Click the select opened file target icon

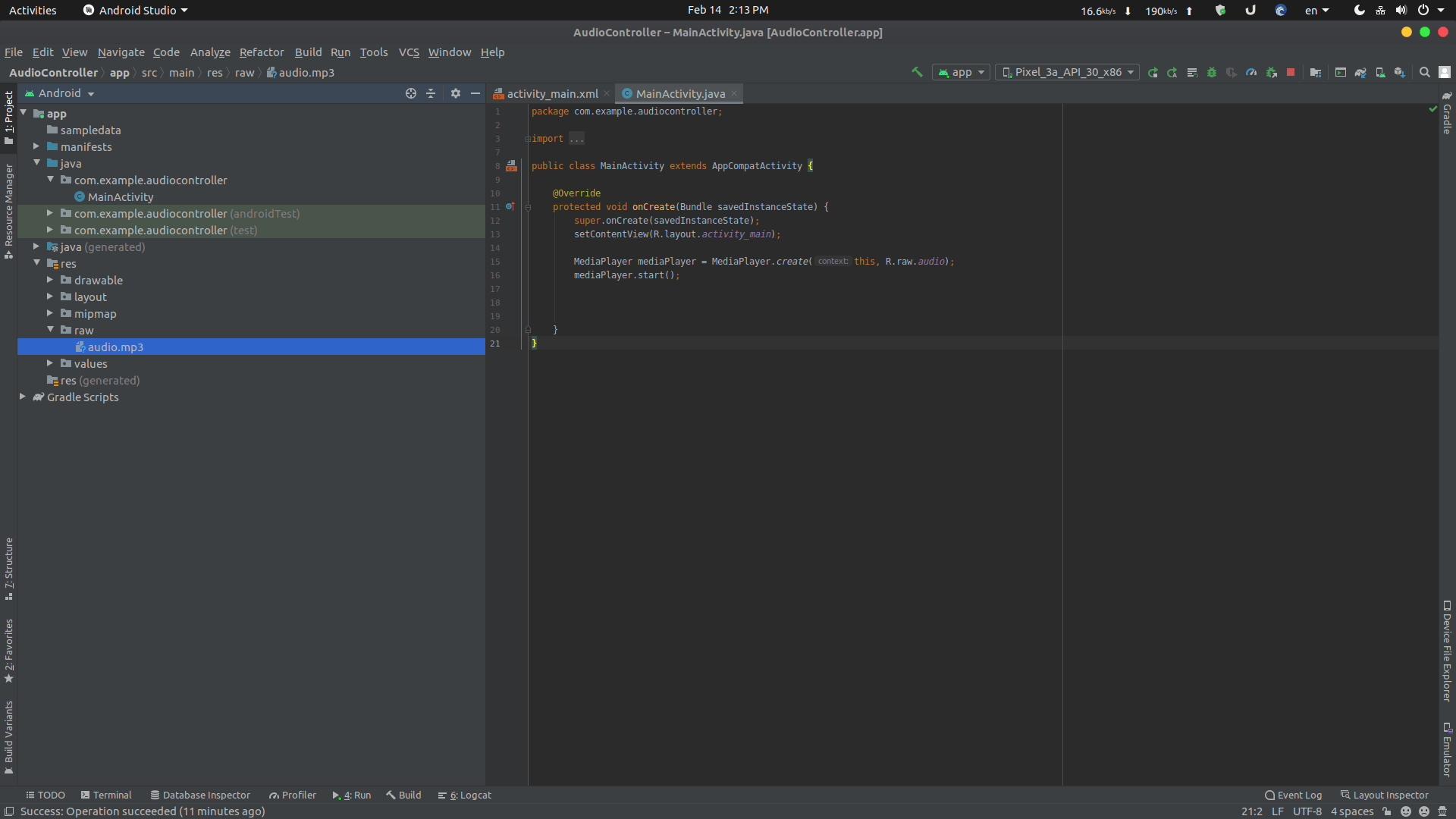[411, 93]
